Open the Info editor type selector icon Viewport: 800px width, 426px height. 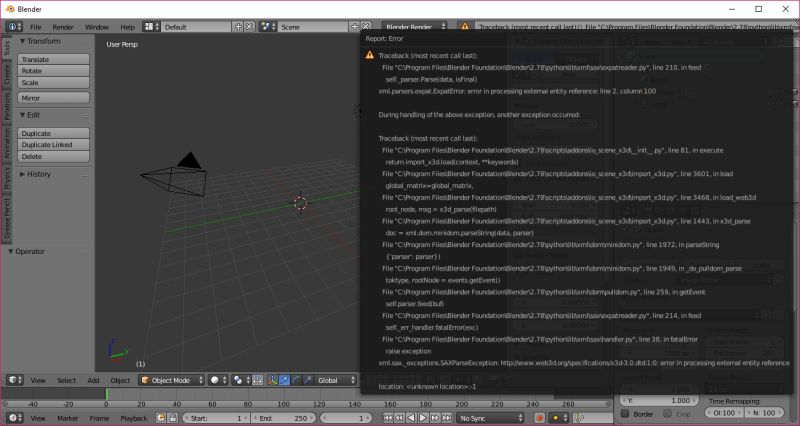pos(14,27)
